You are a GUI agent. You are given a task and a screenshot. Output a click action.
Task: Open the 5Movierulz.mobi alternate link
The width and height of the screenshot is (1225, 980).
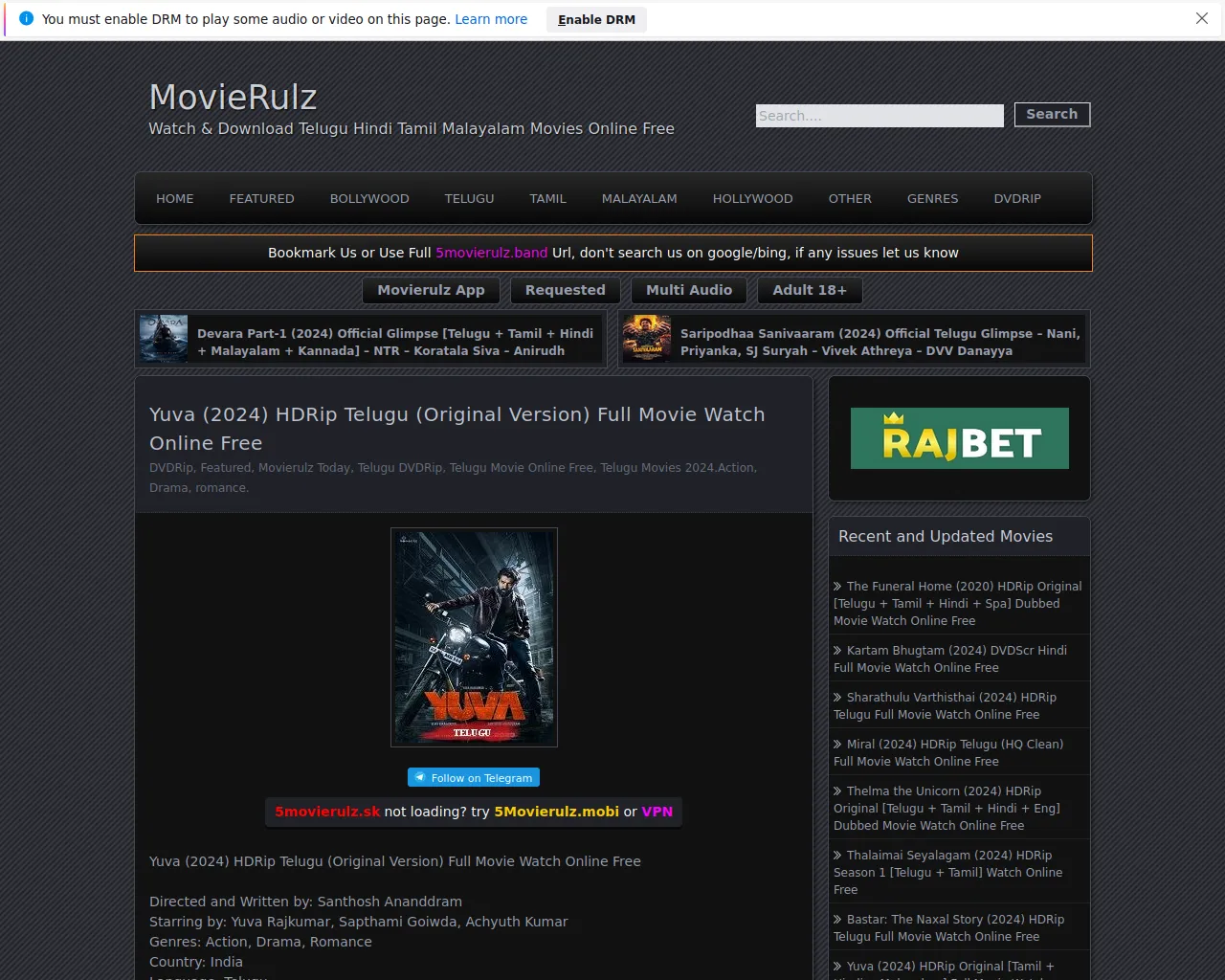557,812
